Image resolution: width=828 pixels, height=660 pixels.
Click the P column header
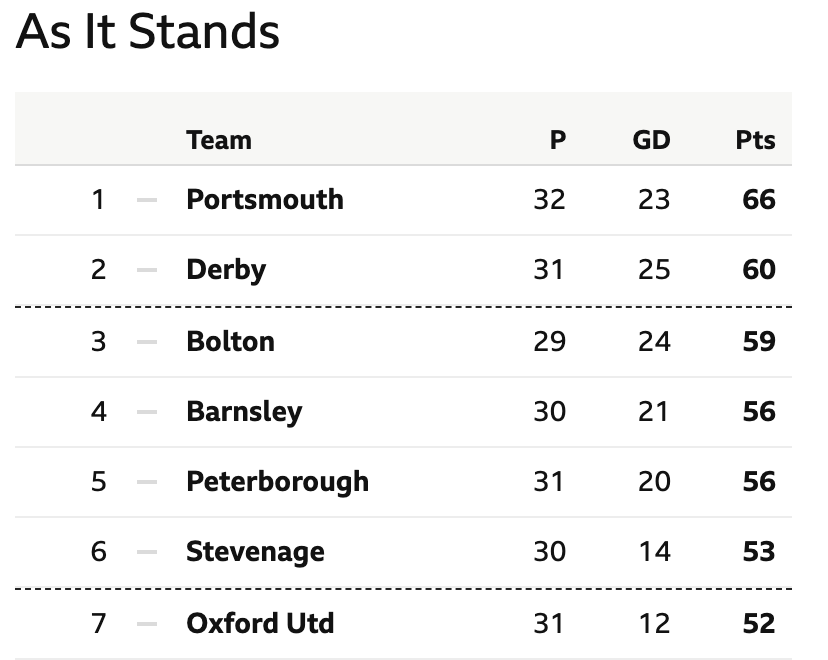click(558, 140)
